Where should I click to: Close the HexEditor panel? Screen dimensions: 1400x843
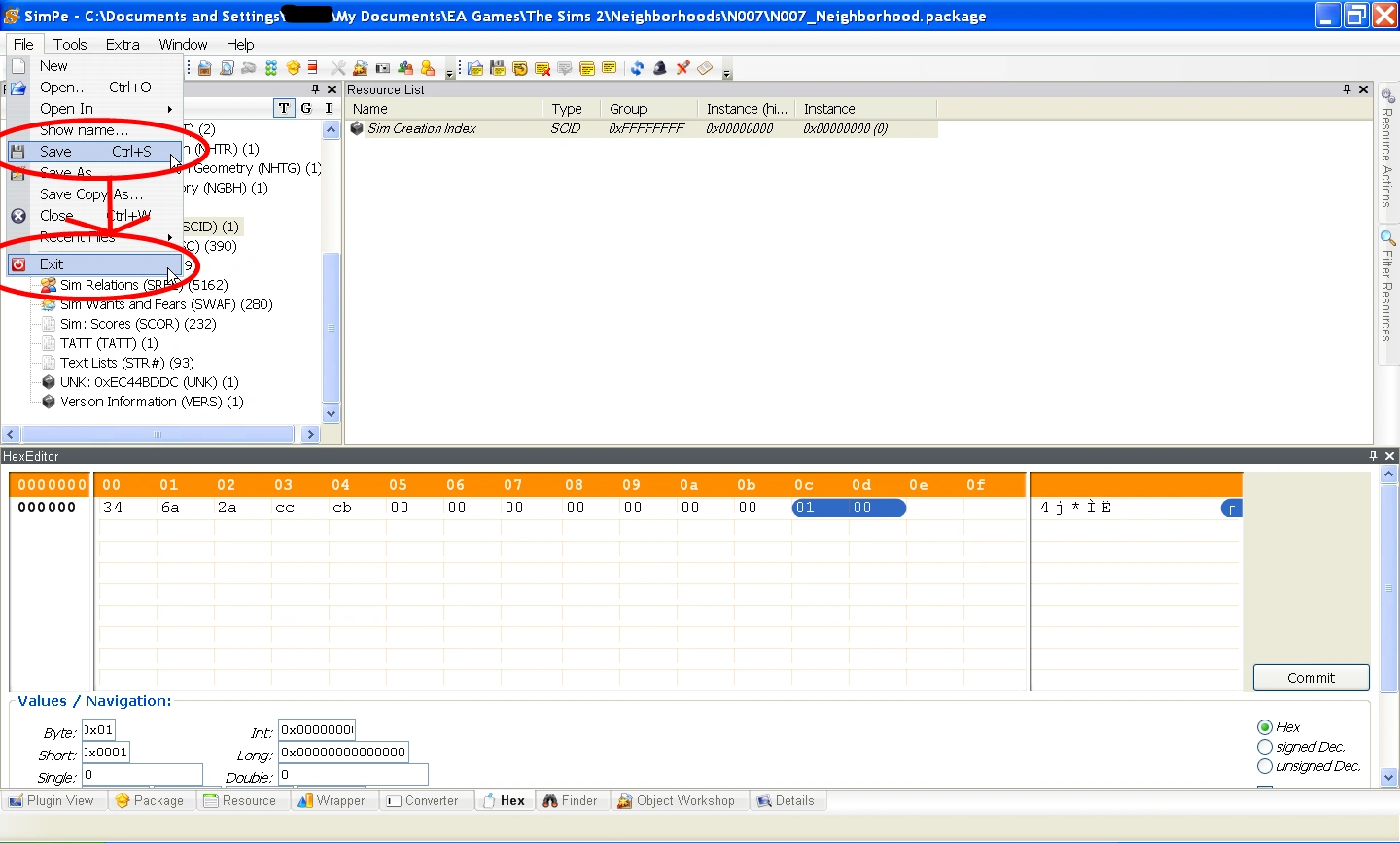pyautogui.click(x=1389, y=456)
